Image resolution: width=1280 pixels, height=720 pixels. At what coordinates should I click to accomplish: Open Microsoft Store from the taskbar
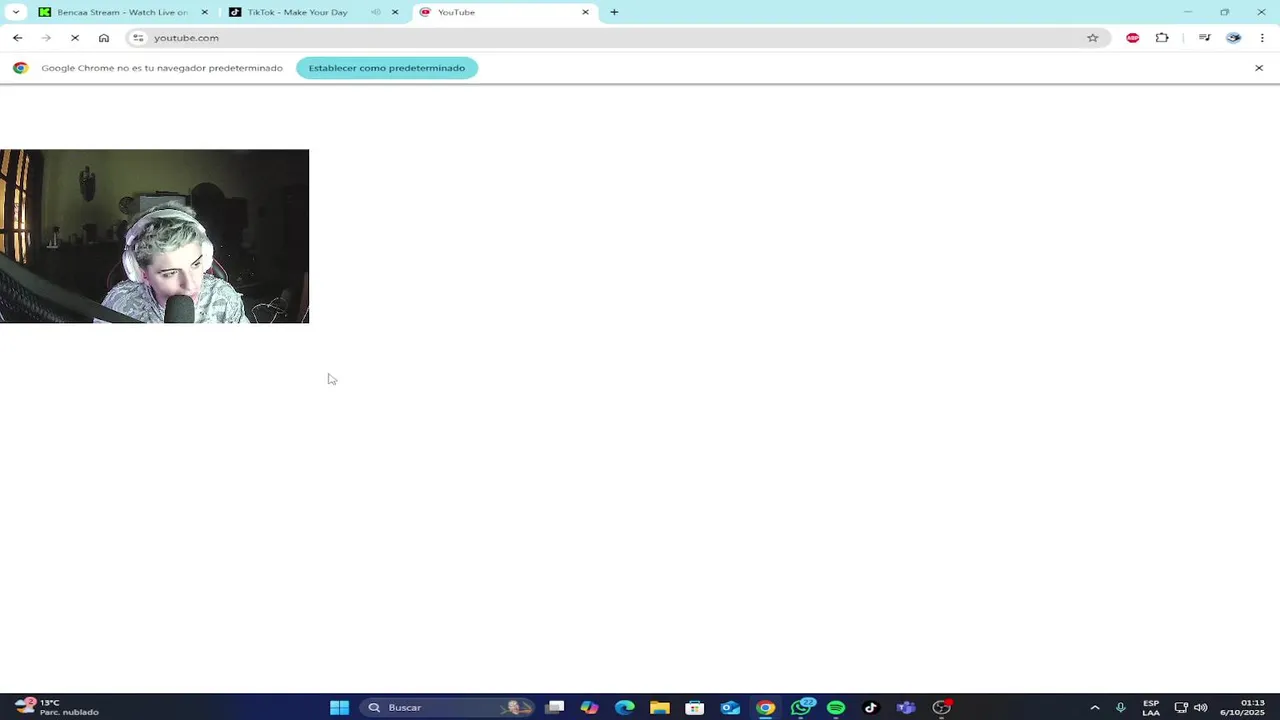tap(695, 708)
